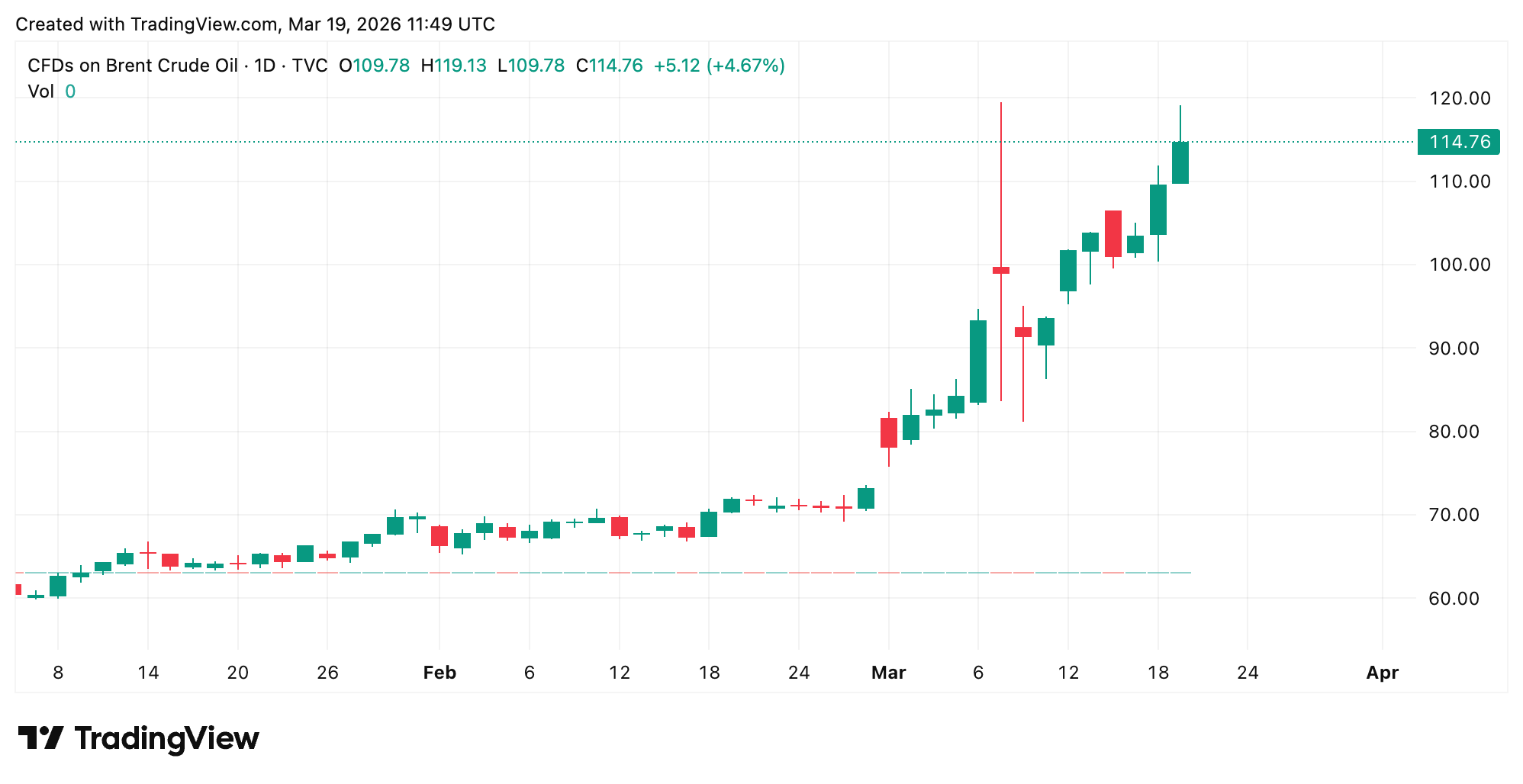Click the green 114.76 current price tag
1523x784 pixels.
tap(1458, 142)
